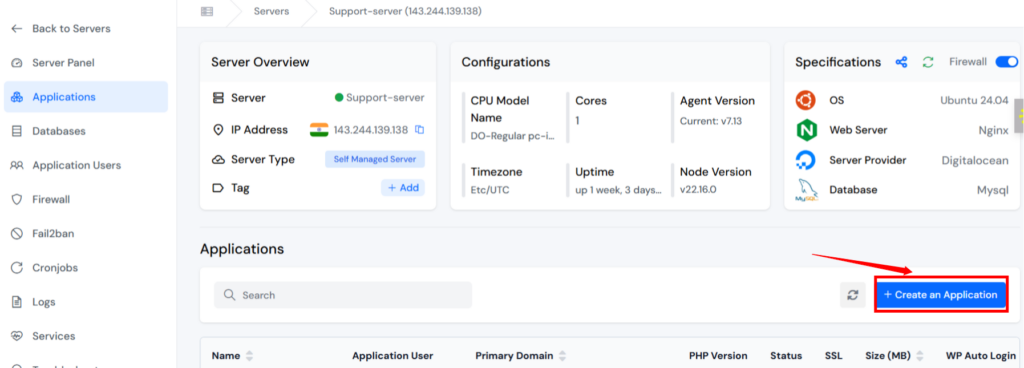Click the Firewall shield icon
Image resolution: width=1024 pixels, height=368 pixels.
(x=17, y=200)
